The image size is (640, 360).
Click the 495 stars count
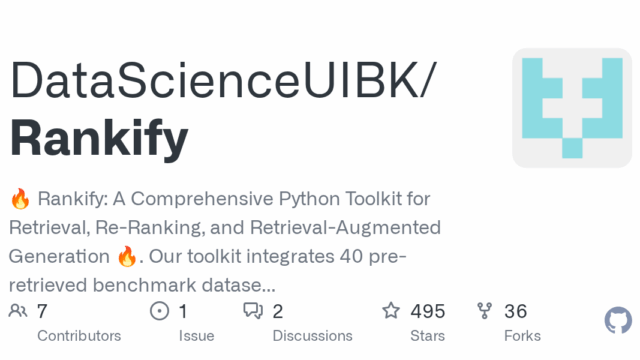(427, 311)
